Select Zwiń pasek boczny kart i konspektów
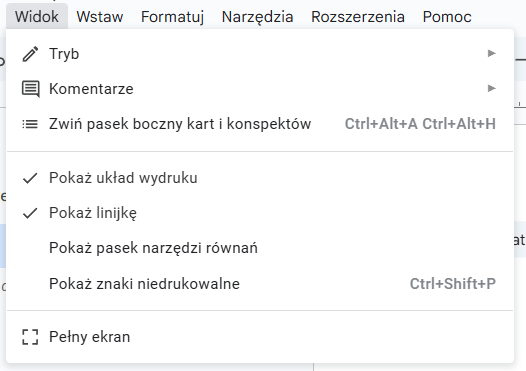 click(260, 124)
